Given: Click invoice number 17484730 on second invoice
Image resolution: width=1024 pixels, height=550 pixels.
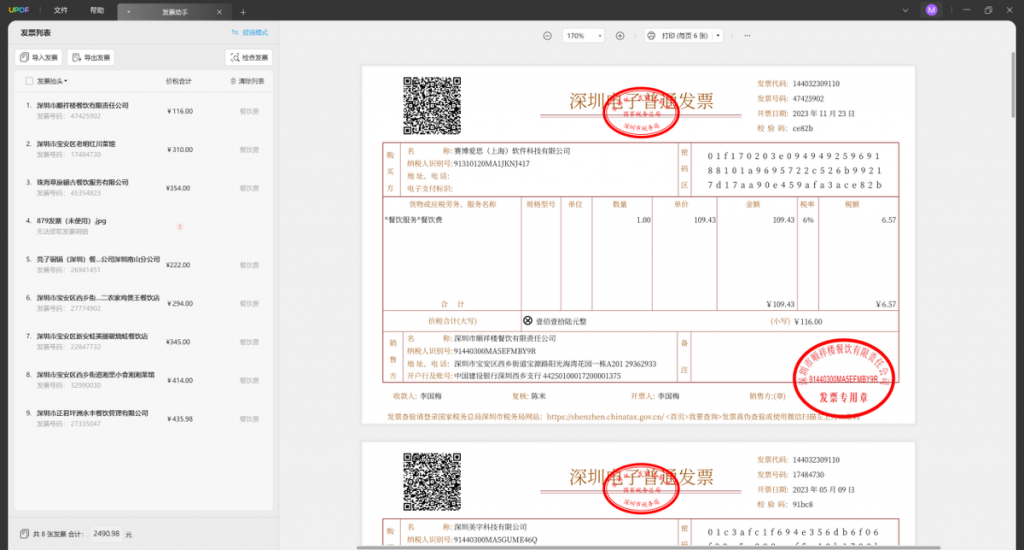Looking at the screenshot, I should point(808,475).
